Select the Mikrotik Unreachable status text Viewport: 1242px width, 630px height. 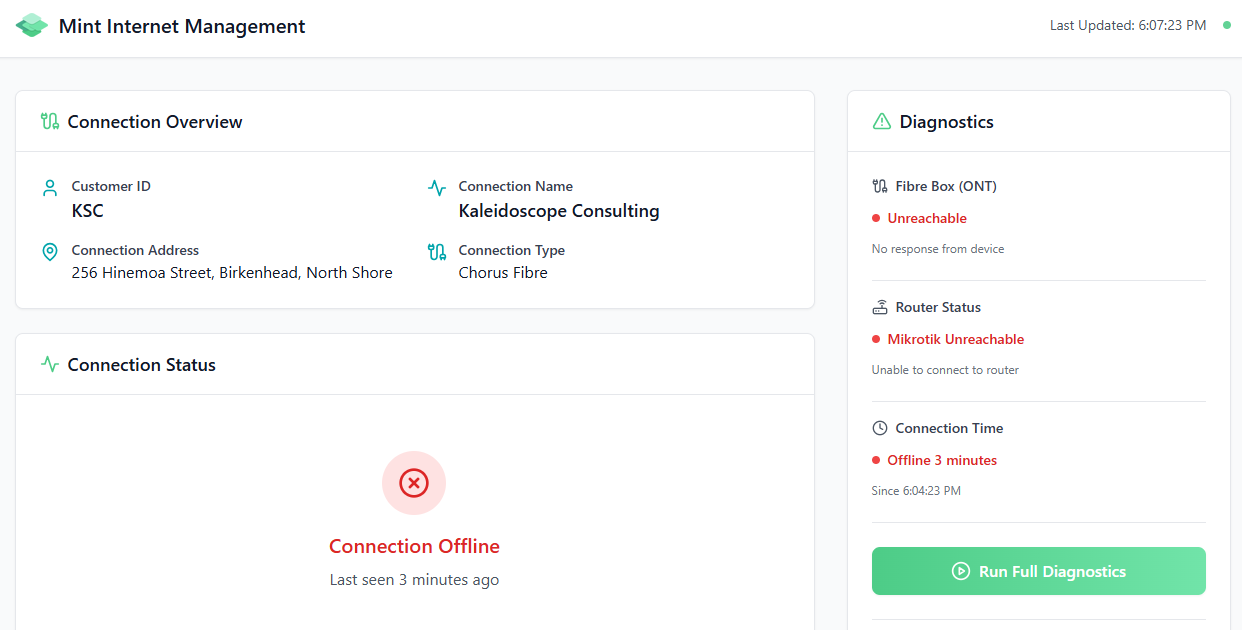click(956, 339)
